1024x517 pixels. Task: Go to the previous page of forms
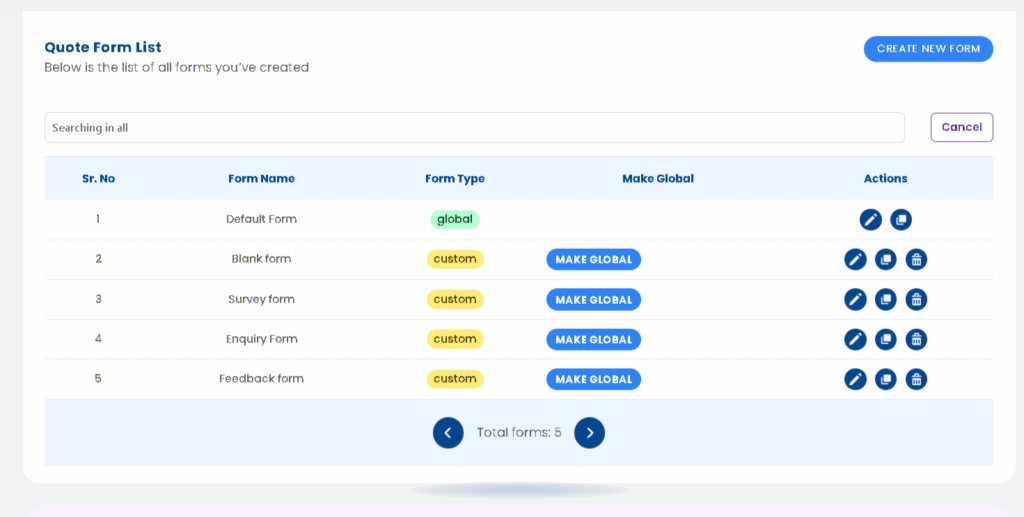point(448,433)
